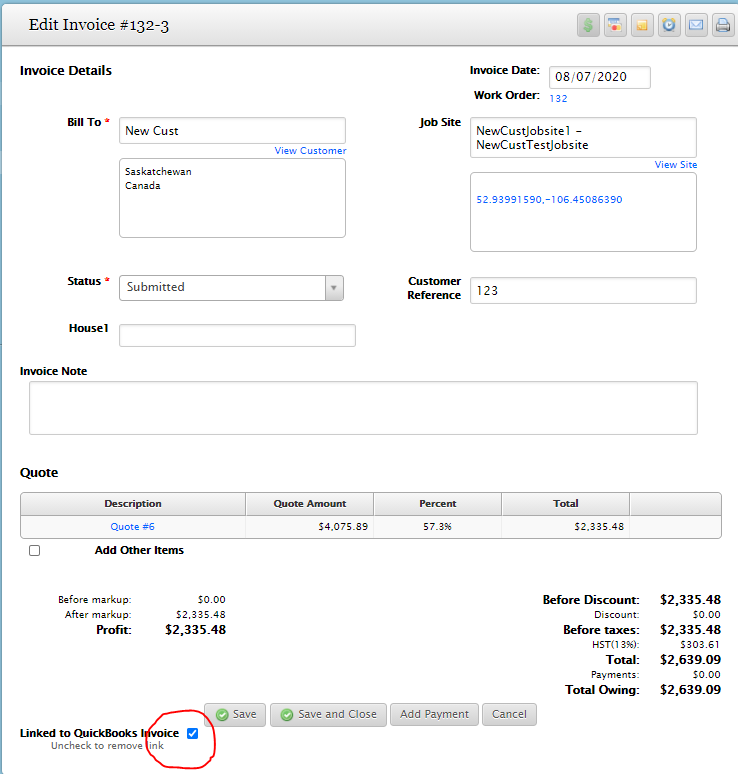Click the orange sticky note icon
Viewport: 738px width, 774px height.
[x=642, y=25]
